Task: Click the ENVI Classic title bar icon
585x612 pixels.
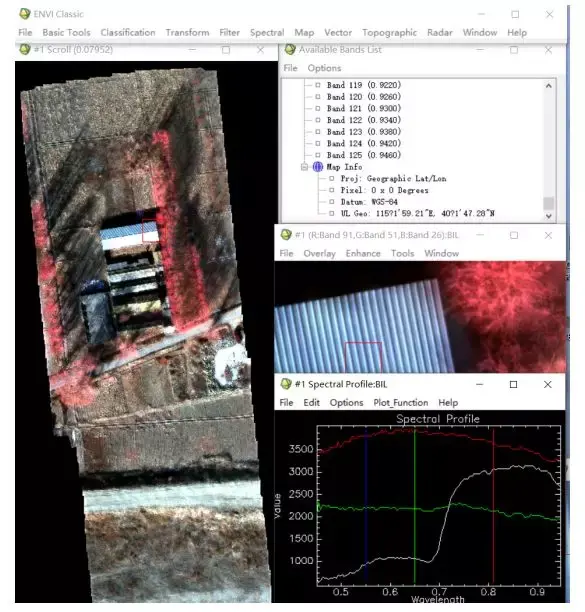Action: click(x=25, y=14)
